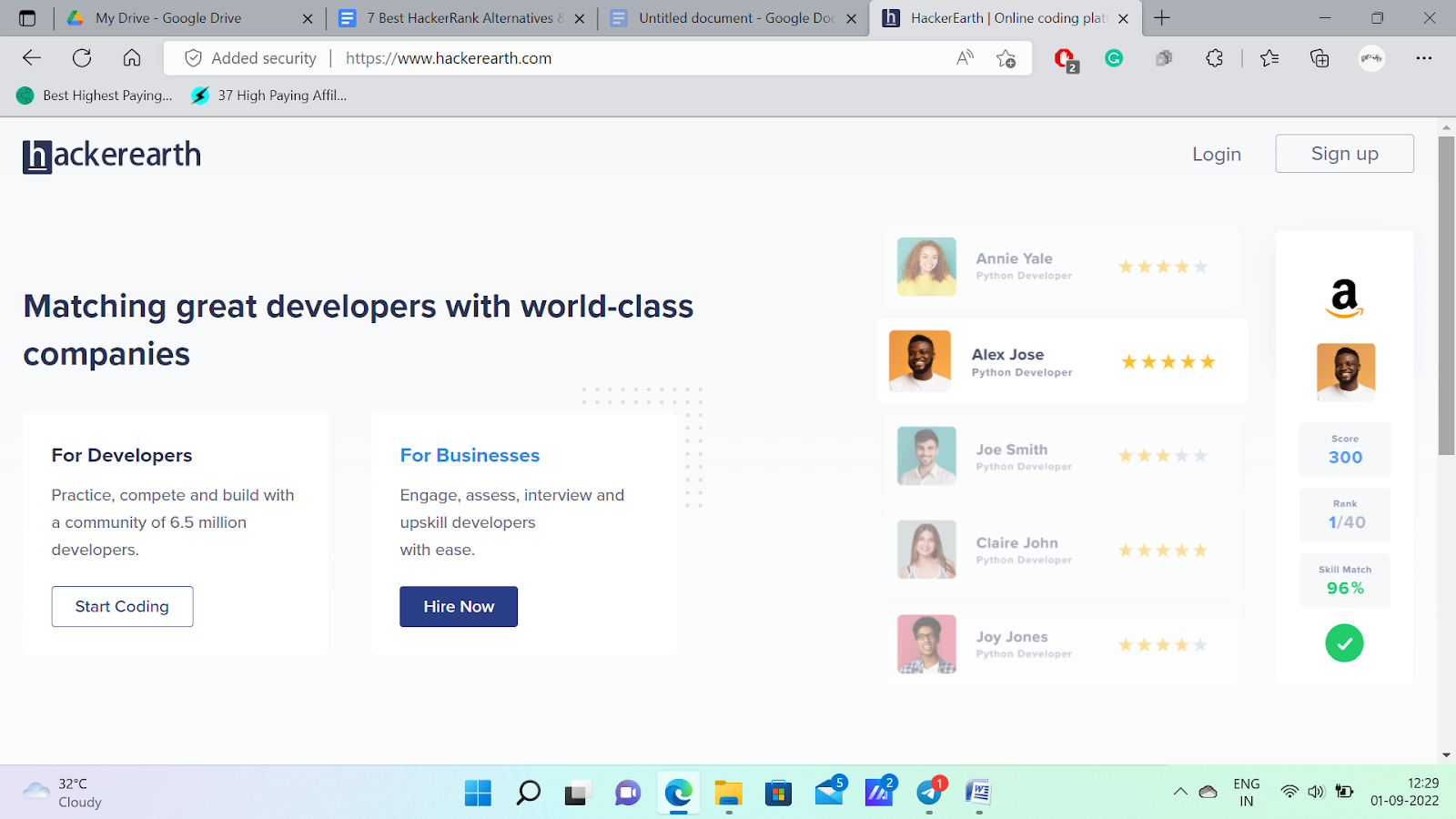1456x819 pixels.
Task: Open Telegram from the taskbar
Action: pyautogui.click(x=929, y=793)
